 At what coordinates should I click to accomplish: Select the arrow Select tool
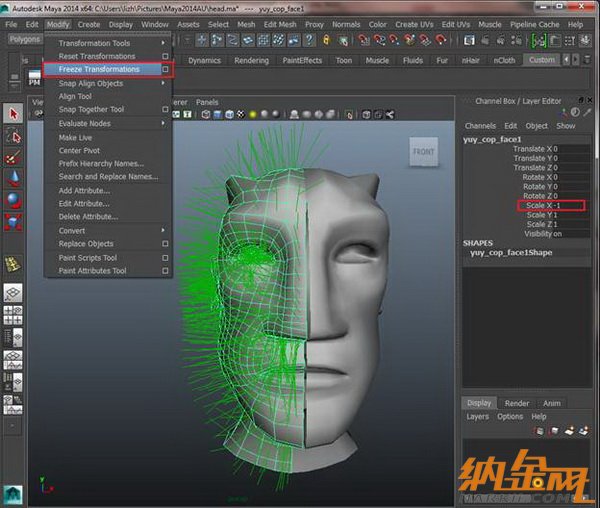pyautogui.click(x=13, y=114)
